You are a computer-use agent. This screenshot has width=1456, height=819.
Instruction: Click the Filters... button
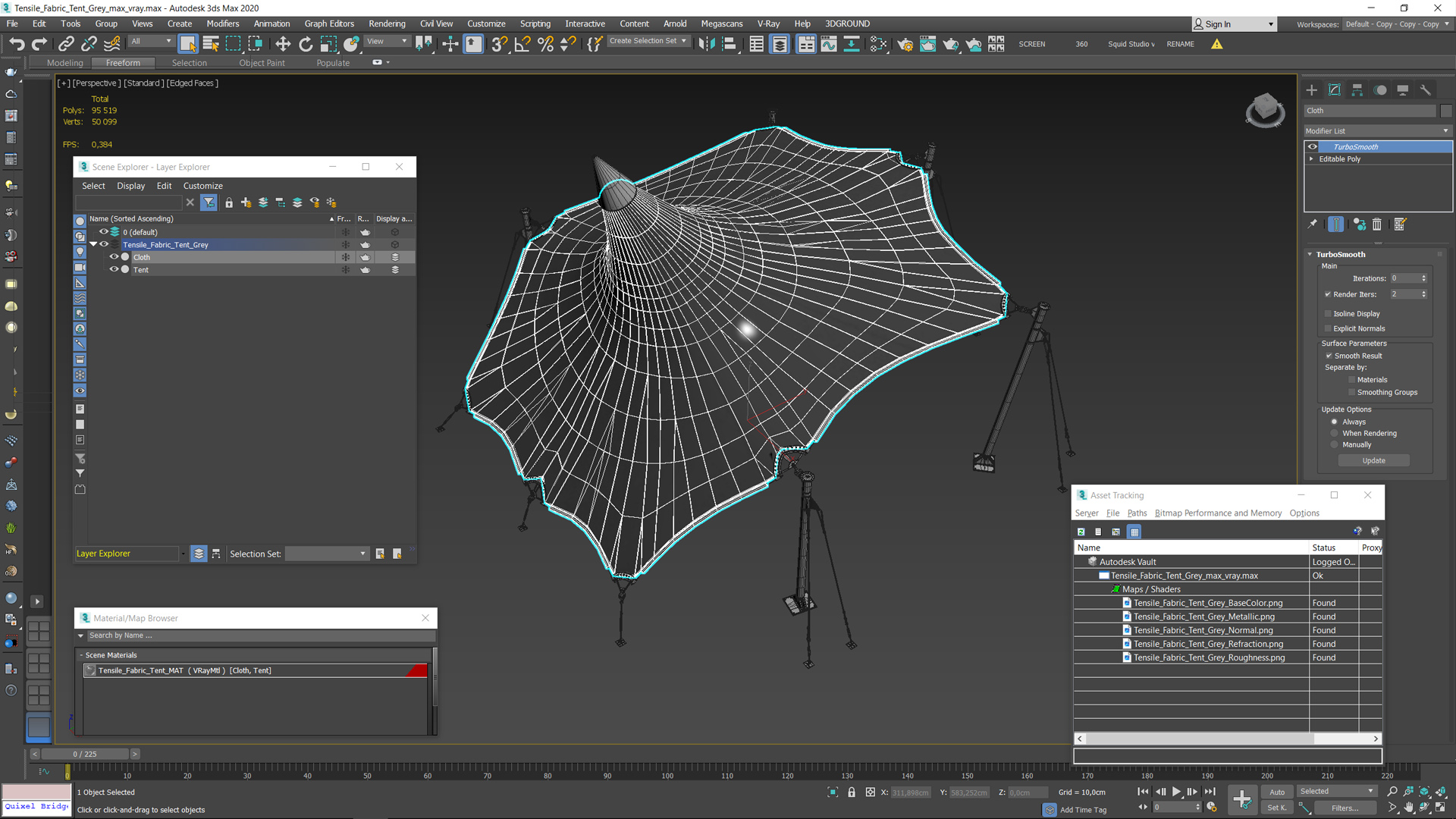click(x=1345, y=808)
